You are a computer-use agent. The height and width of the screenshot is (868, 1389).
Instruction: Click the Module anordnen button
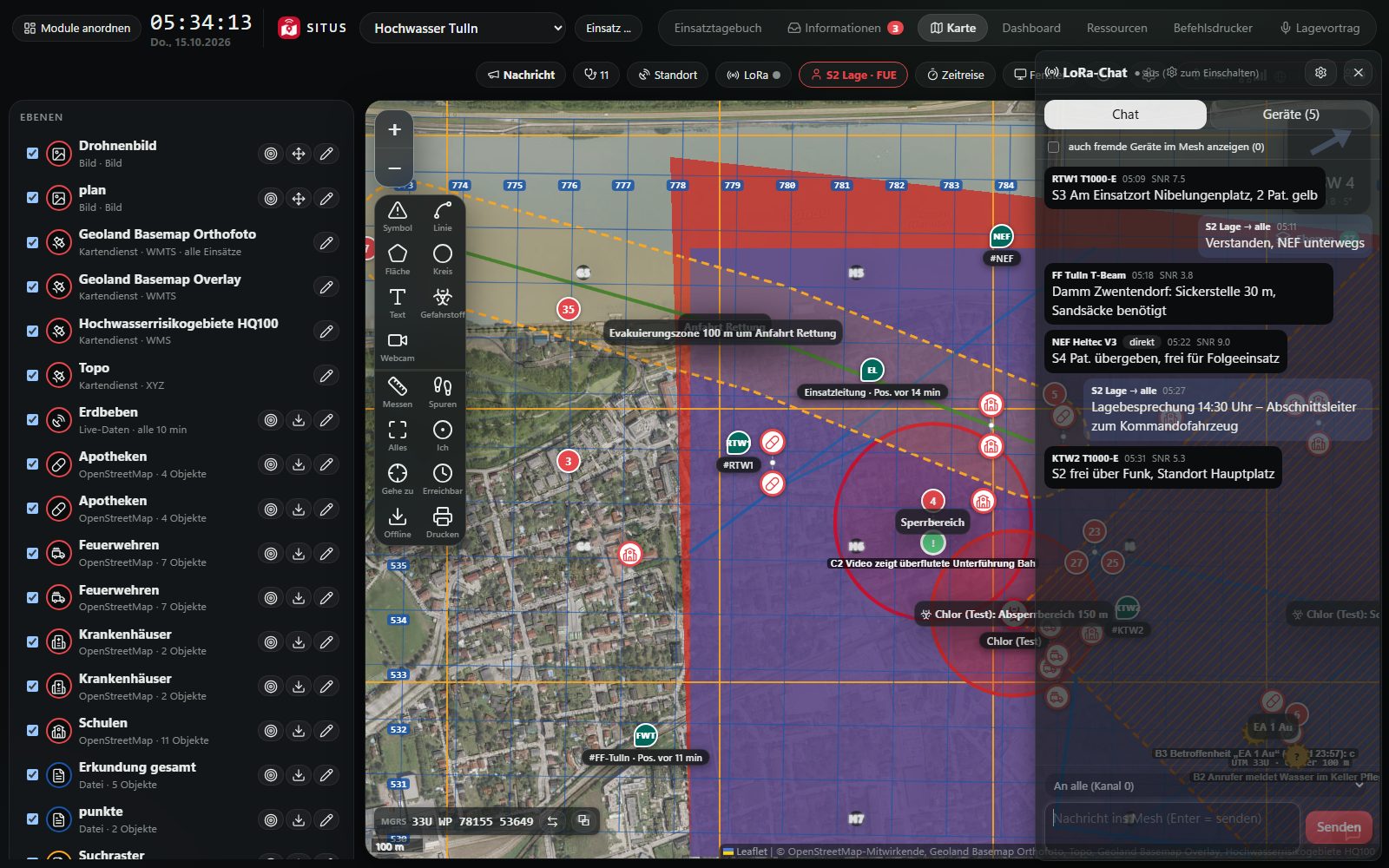pyautogui.click(x=77, y=28)
